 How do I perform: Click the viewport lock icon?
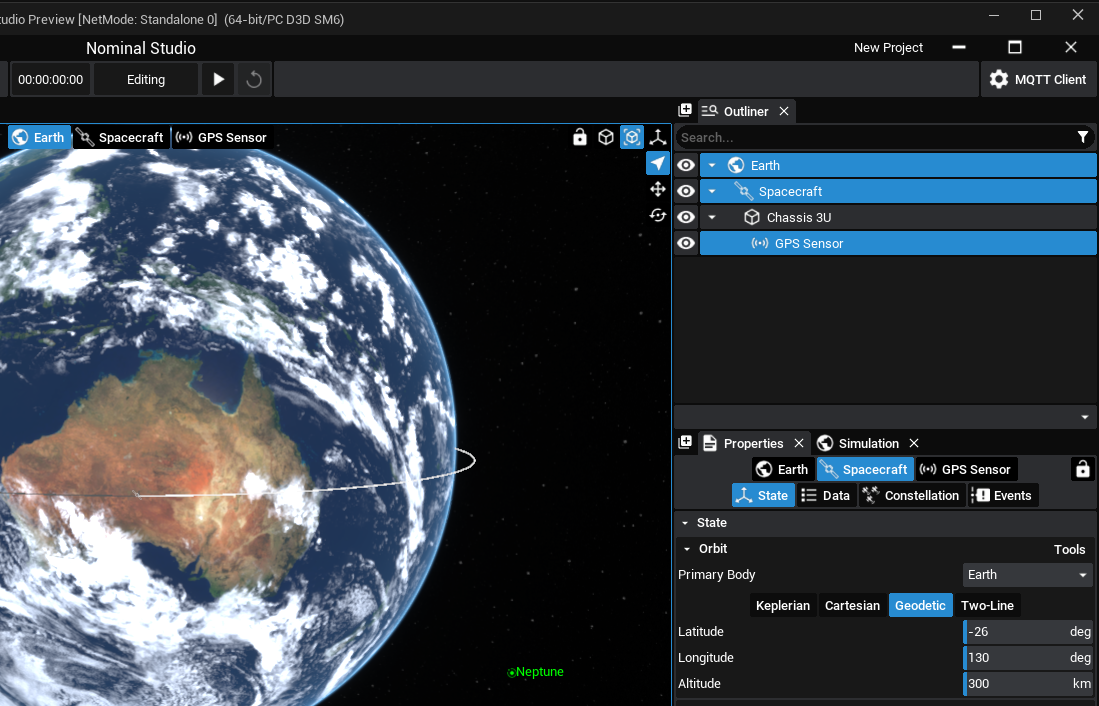[x=580, y=137]
